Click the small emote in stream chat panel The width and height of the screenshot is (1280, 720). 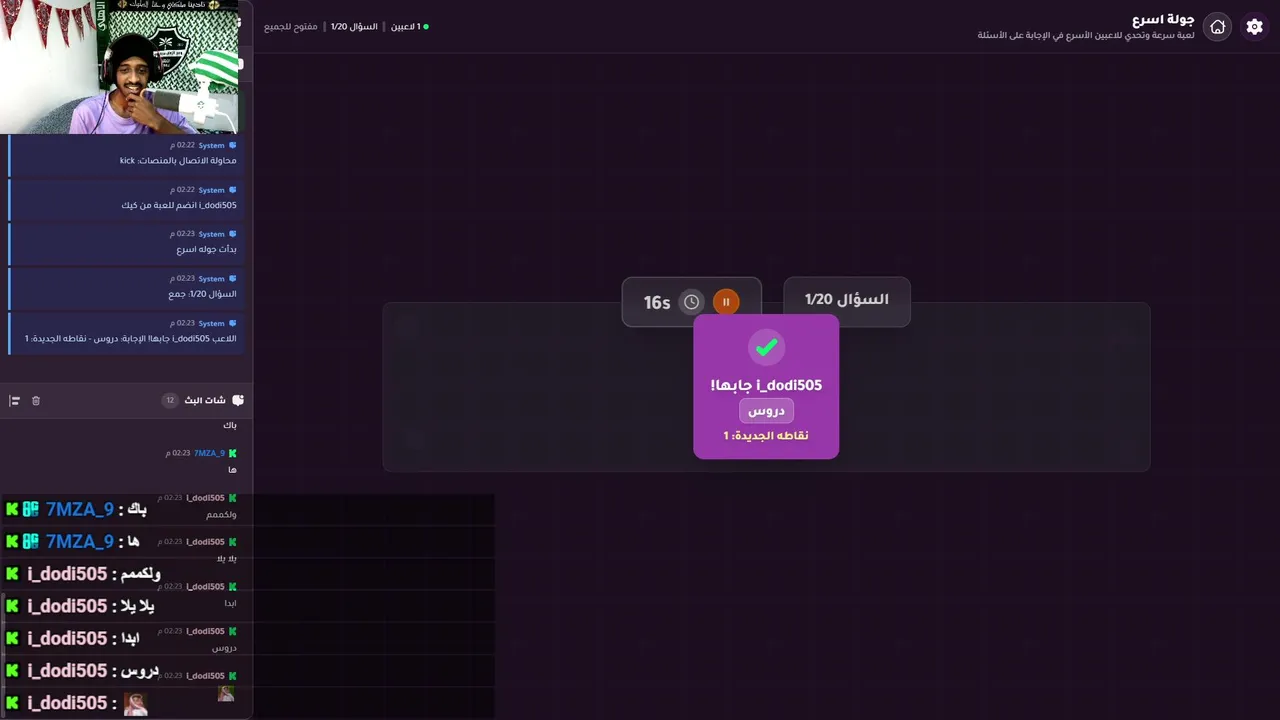click(227, 693)
